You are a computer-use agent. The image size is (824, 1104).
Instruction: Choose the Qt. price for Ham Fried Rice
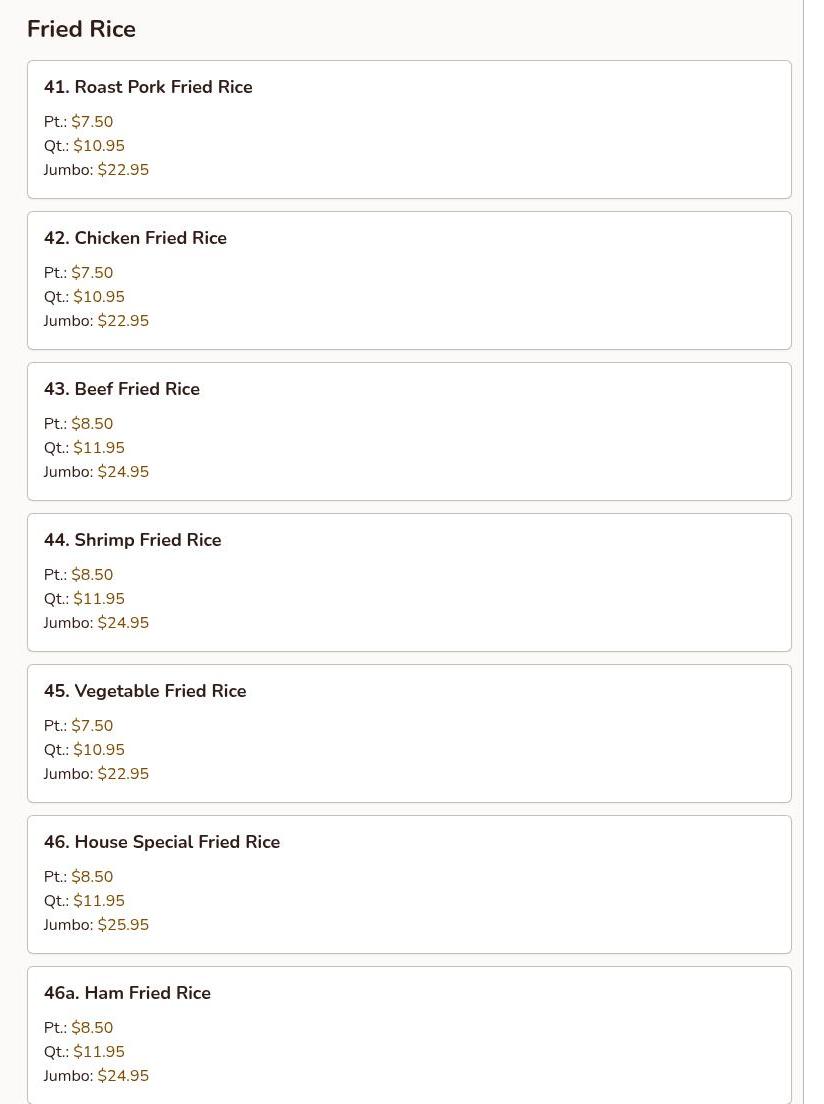(x=99, y=1052)
